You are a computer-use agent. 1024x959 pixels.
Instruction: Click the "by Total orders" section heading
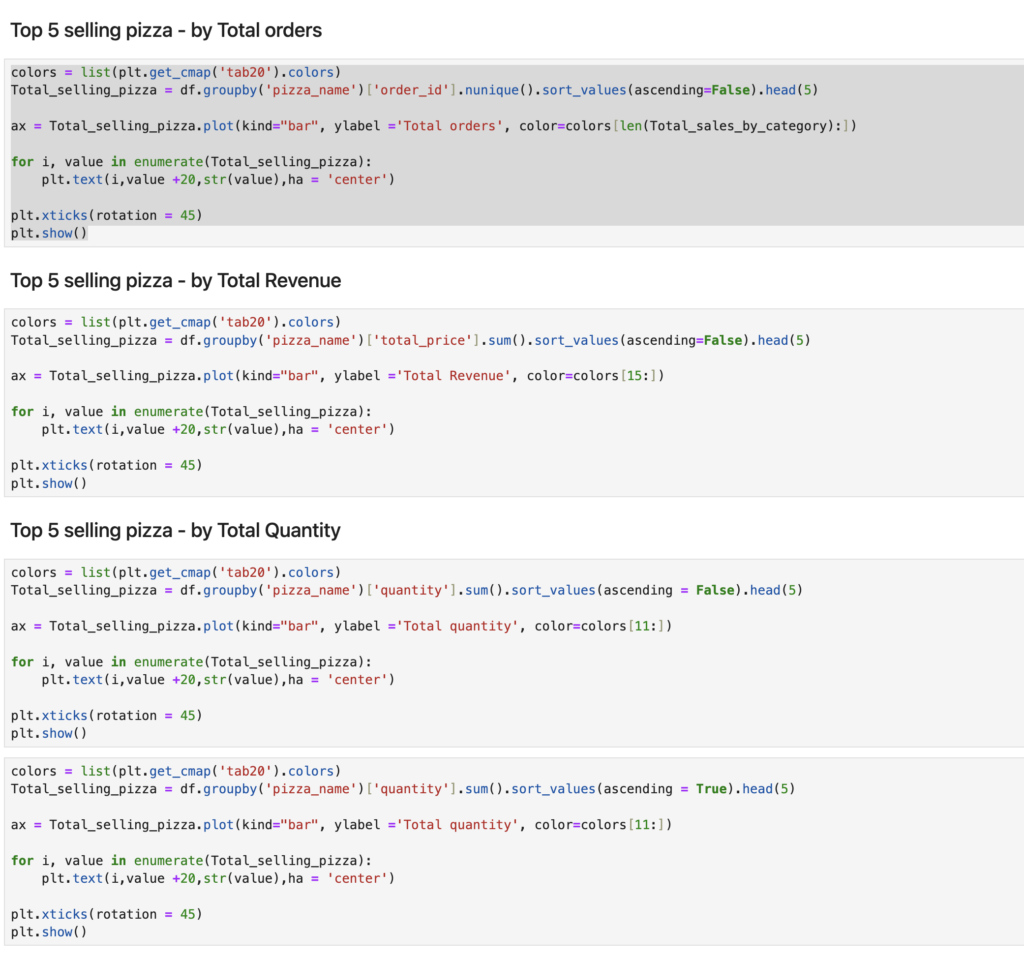(166, 30)
